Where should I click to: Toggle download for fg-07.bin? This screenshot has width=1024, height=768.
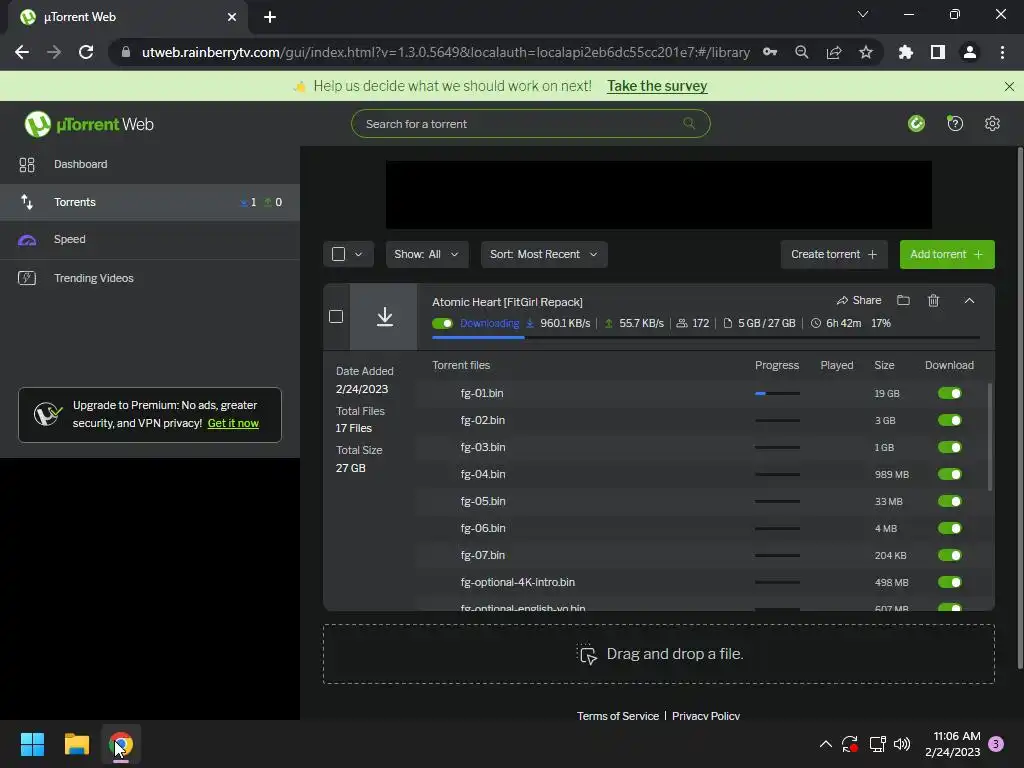tap(950, 555)
